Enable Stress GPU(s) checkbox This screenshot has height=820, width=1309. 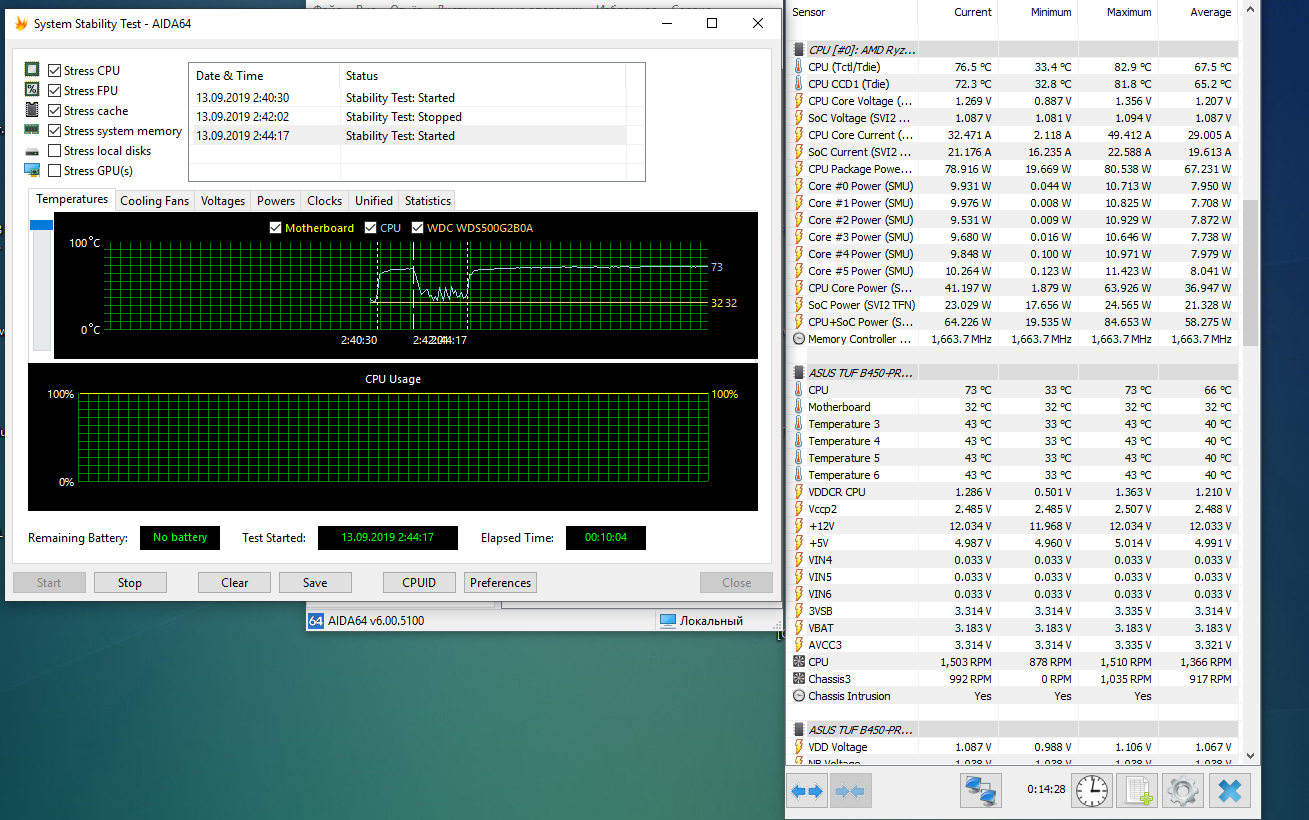coord(55,171)
